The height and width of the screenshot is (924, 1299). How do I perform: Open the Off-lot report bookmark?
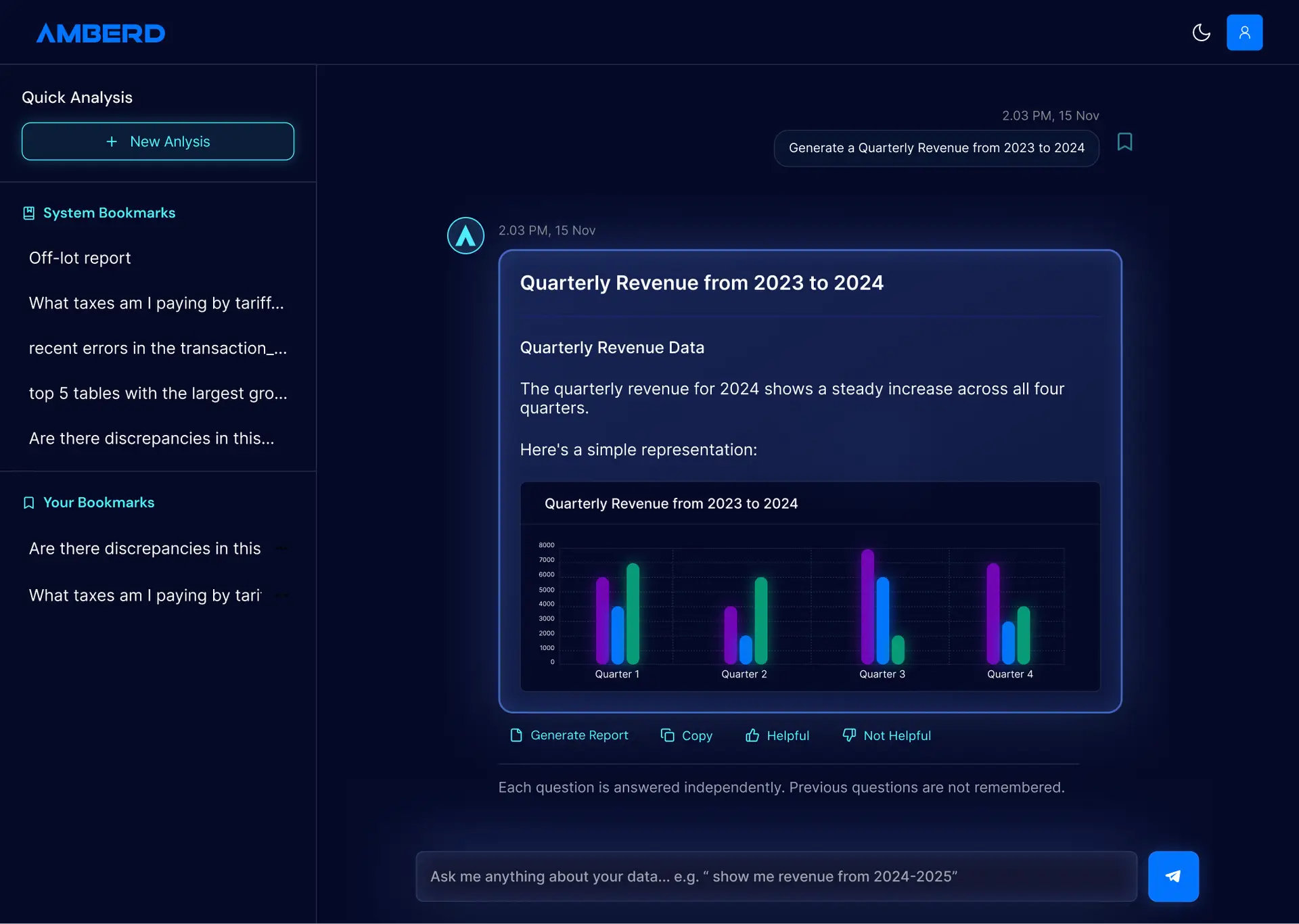point(80,258)
